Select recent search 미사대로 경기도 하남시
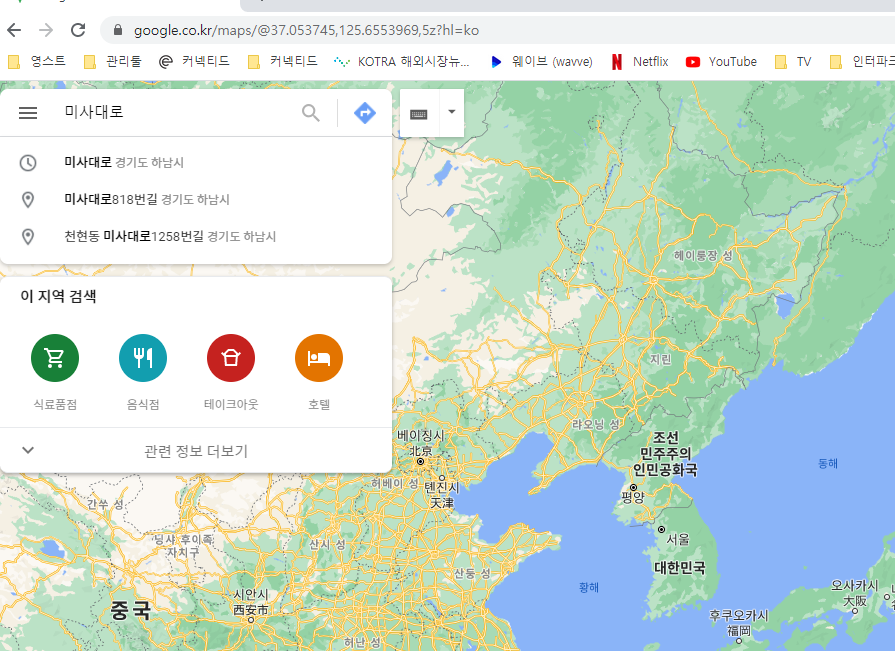This screenshot has width=895, height=651. [x=124, y=163]
